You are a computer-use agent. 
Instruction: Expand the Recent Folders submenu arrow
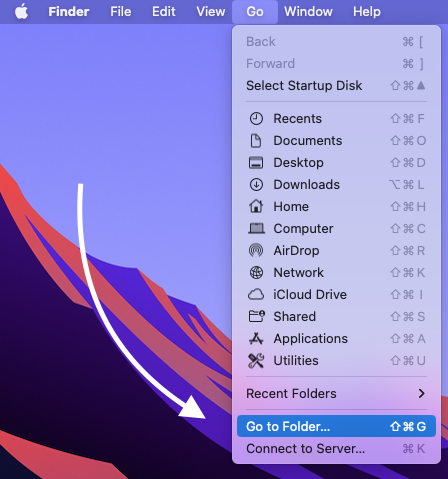[x=422, y=393]
